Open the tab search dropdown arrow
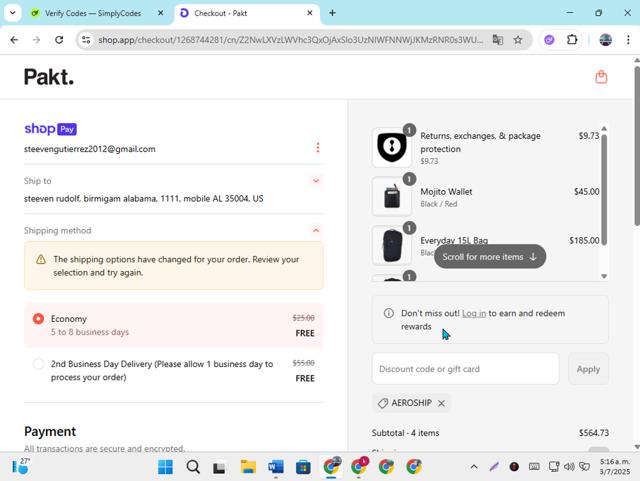This screenshot has height=481, width=640. tap(13, 13)
